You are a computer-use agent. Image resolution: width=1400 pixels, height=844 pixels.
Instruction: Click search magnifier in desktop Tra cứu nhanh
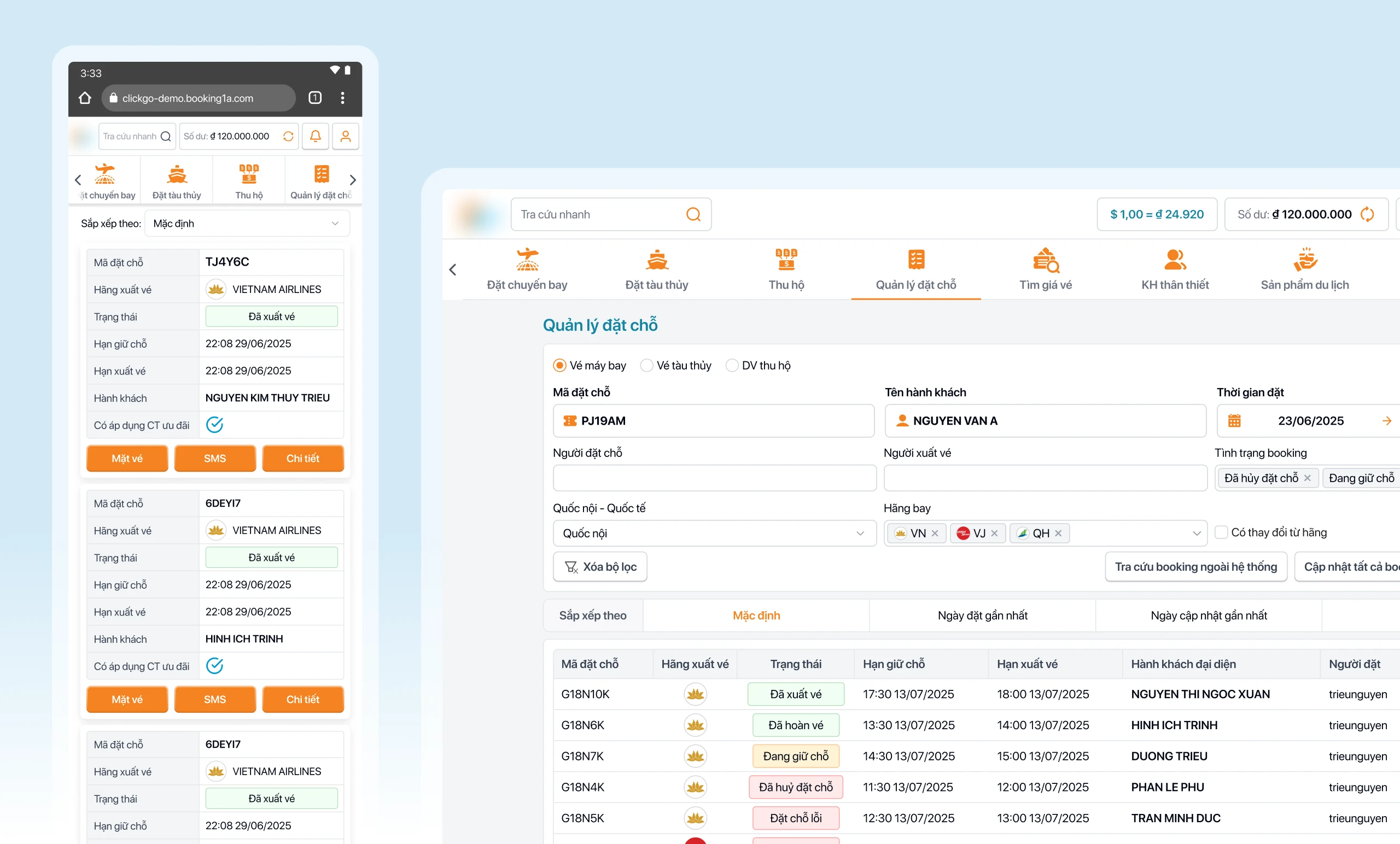click(693, 214)
